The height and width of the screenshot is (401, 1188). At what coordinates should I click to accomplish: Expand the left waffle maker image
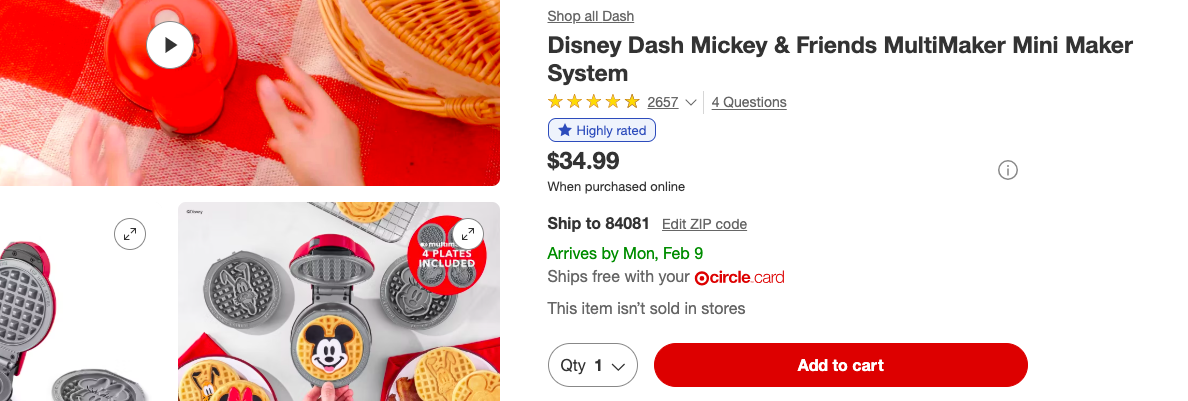tap(129, 235)
